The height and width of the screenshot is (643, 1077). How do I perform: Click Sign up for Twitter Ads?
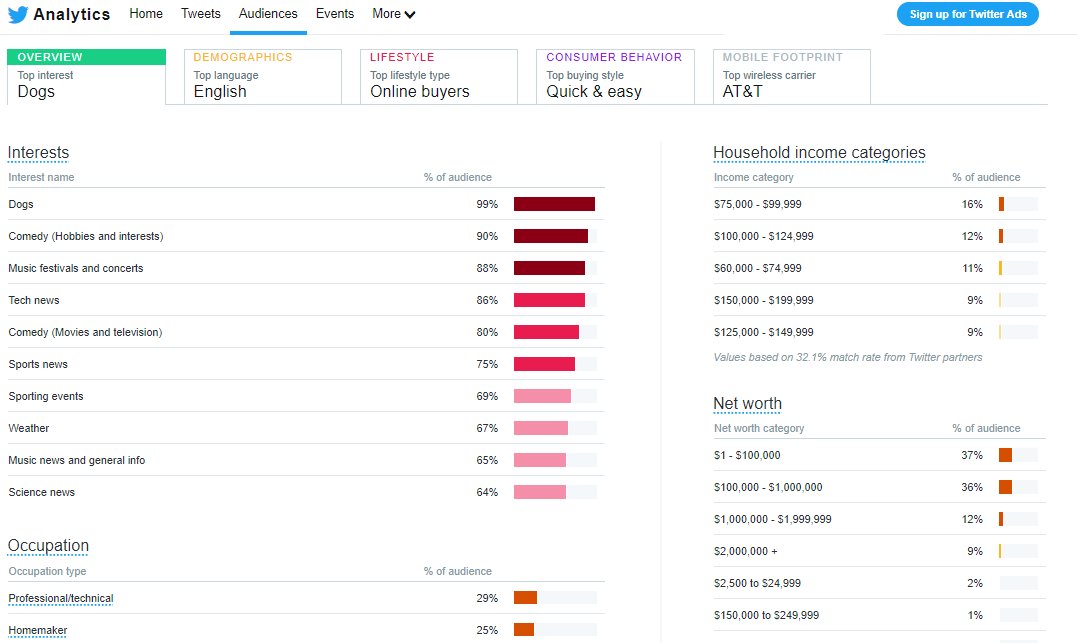pos(968,14)
